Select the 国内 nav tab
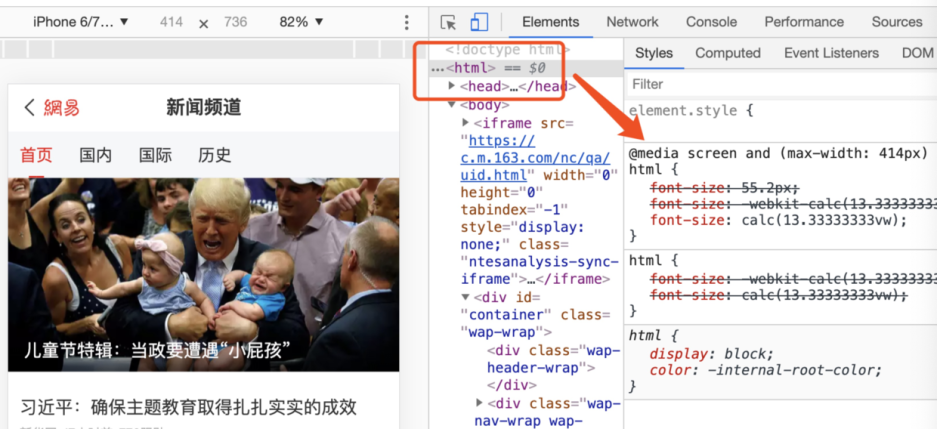Viewport: 937px width, 429px height. click(96, 155)
